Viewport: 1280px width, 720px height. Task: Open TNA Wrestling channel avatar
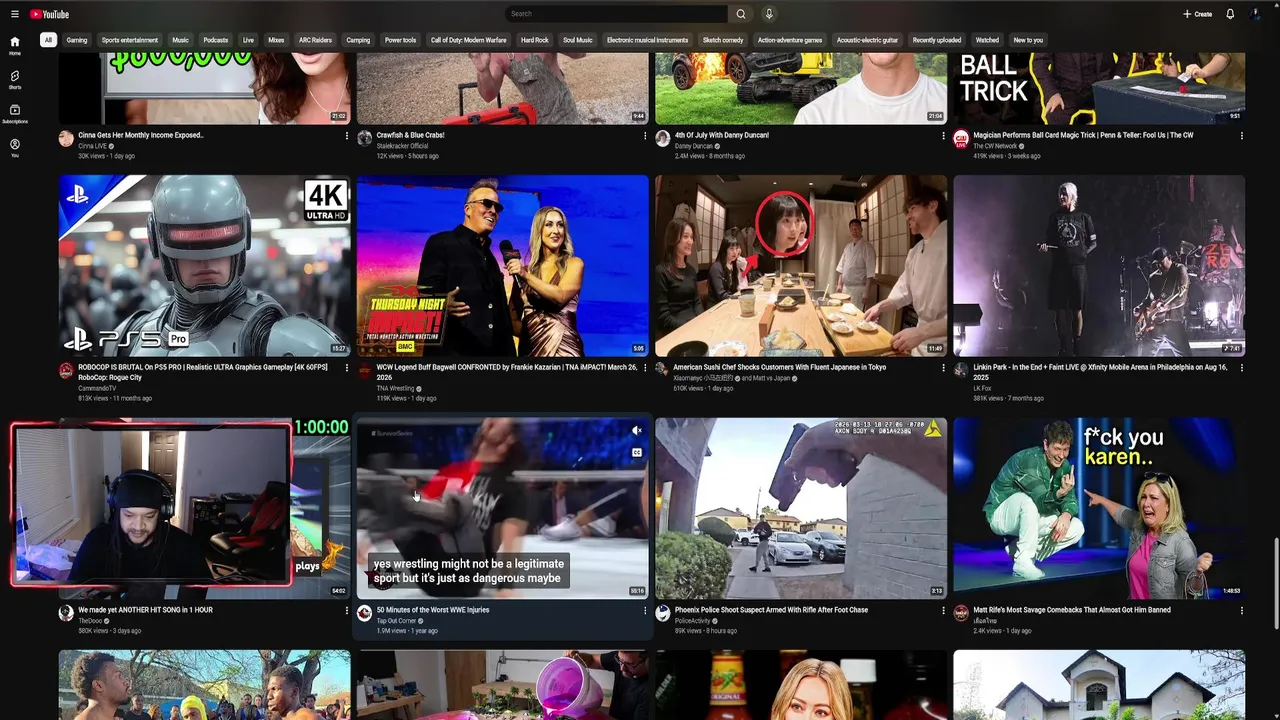(x=364, y=370)
